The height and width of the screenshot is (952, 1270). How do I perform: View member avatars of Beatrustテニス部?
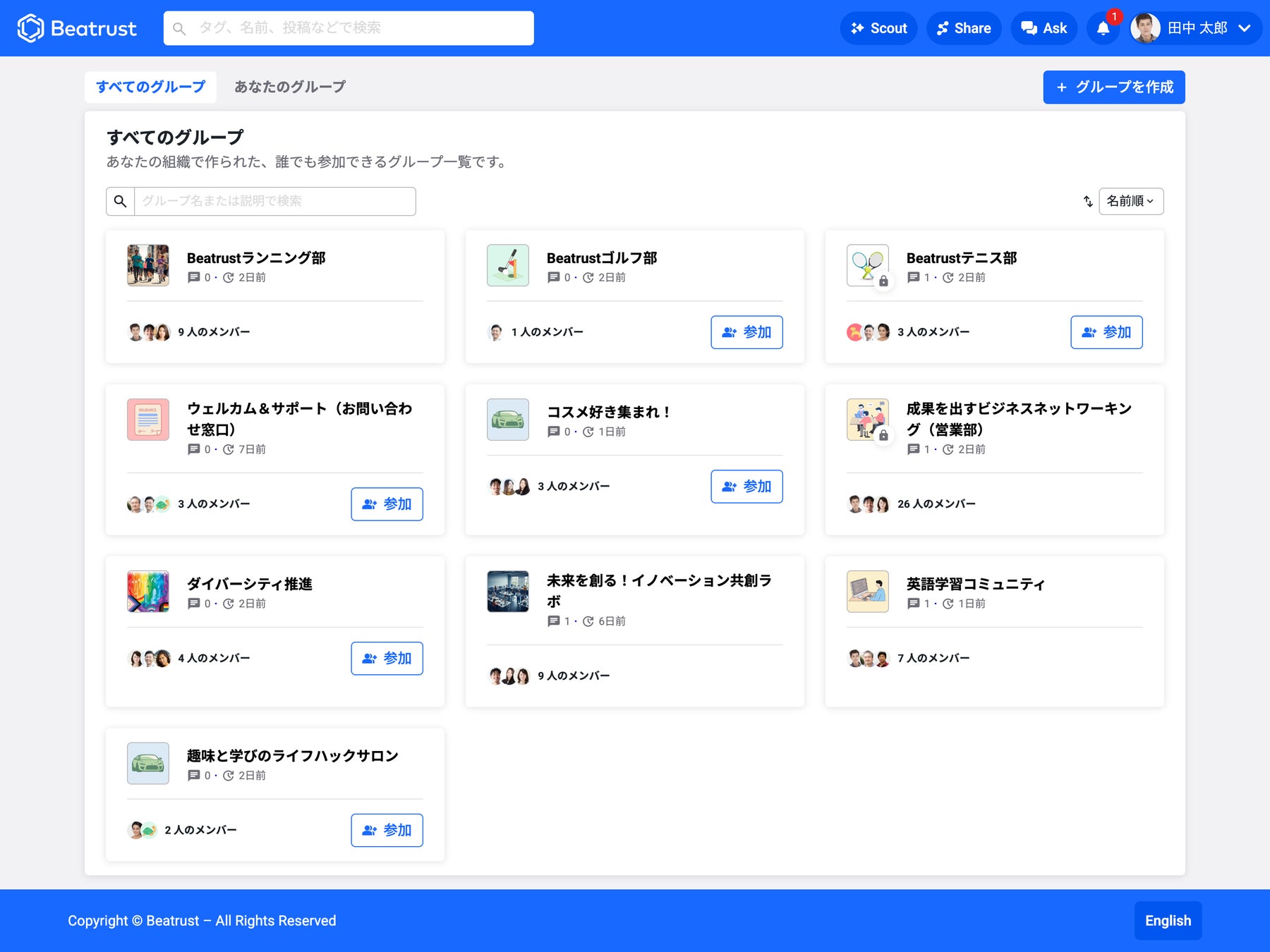pyautogui.click(x=869, y=332)
